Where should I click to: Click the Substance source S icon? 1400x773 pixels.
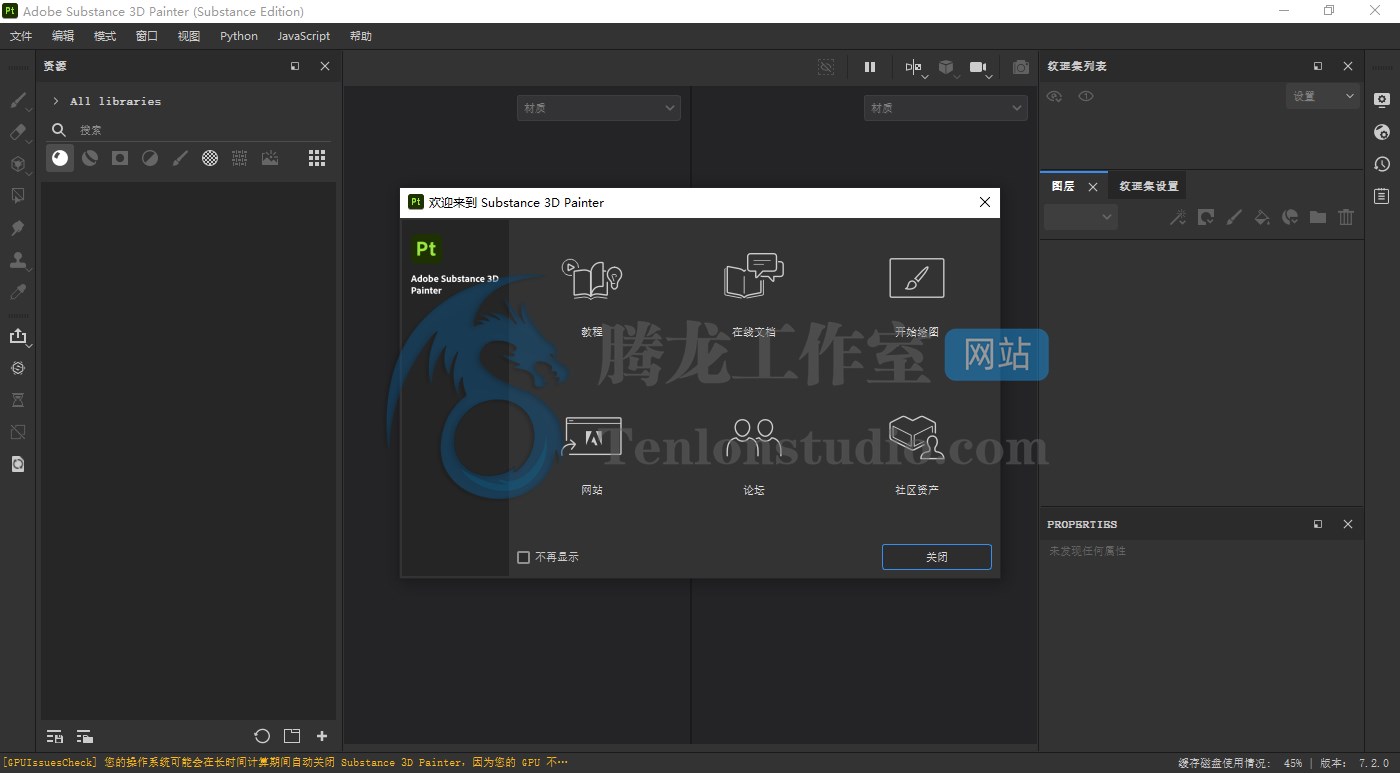(x=18, y=368)
